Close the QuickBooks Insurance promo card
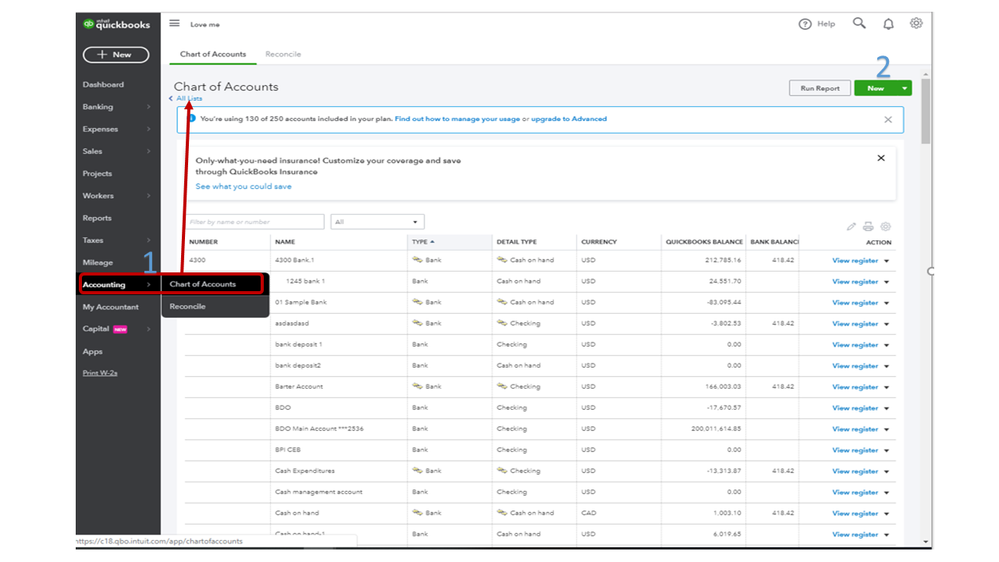This screenshot has height=562, width=999. pyautogui.click(x=880, y=158)
